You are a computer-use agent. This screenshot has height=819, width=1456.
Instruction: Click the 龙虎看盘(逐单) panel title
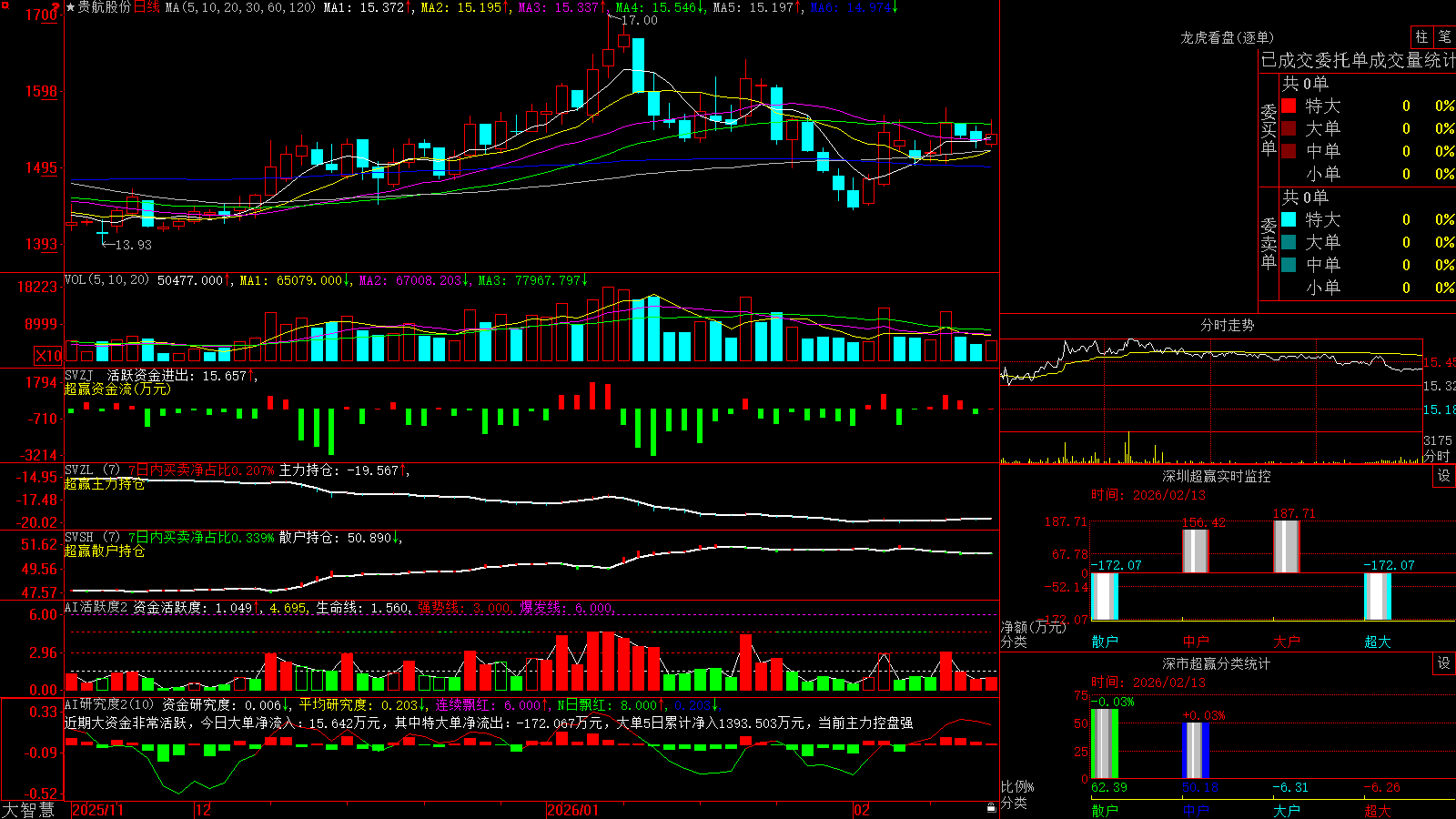(1227, 37)
